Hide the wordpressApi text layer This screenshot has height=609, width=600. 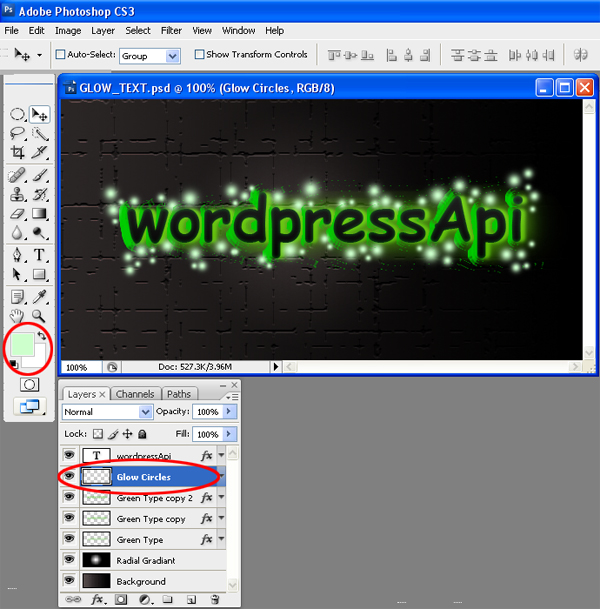(x=69, y=455)
